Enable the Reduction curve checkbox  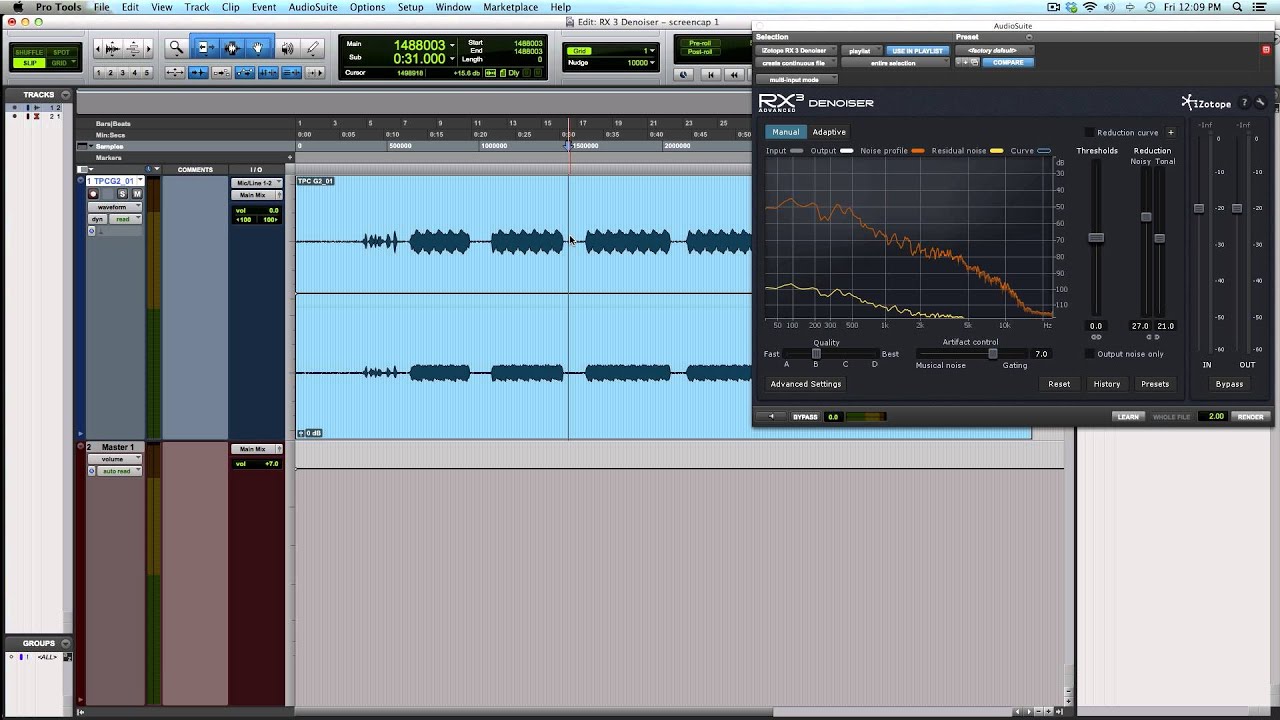pyautogui.click(x=1089, y=132)
